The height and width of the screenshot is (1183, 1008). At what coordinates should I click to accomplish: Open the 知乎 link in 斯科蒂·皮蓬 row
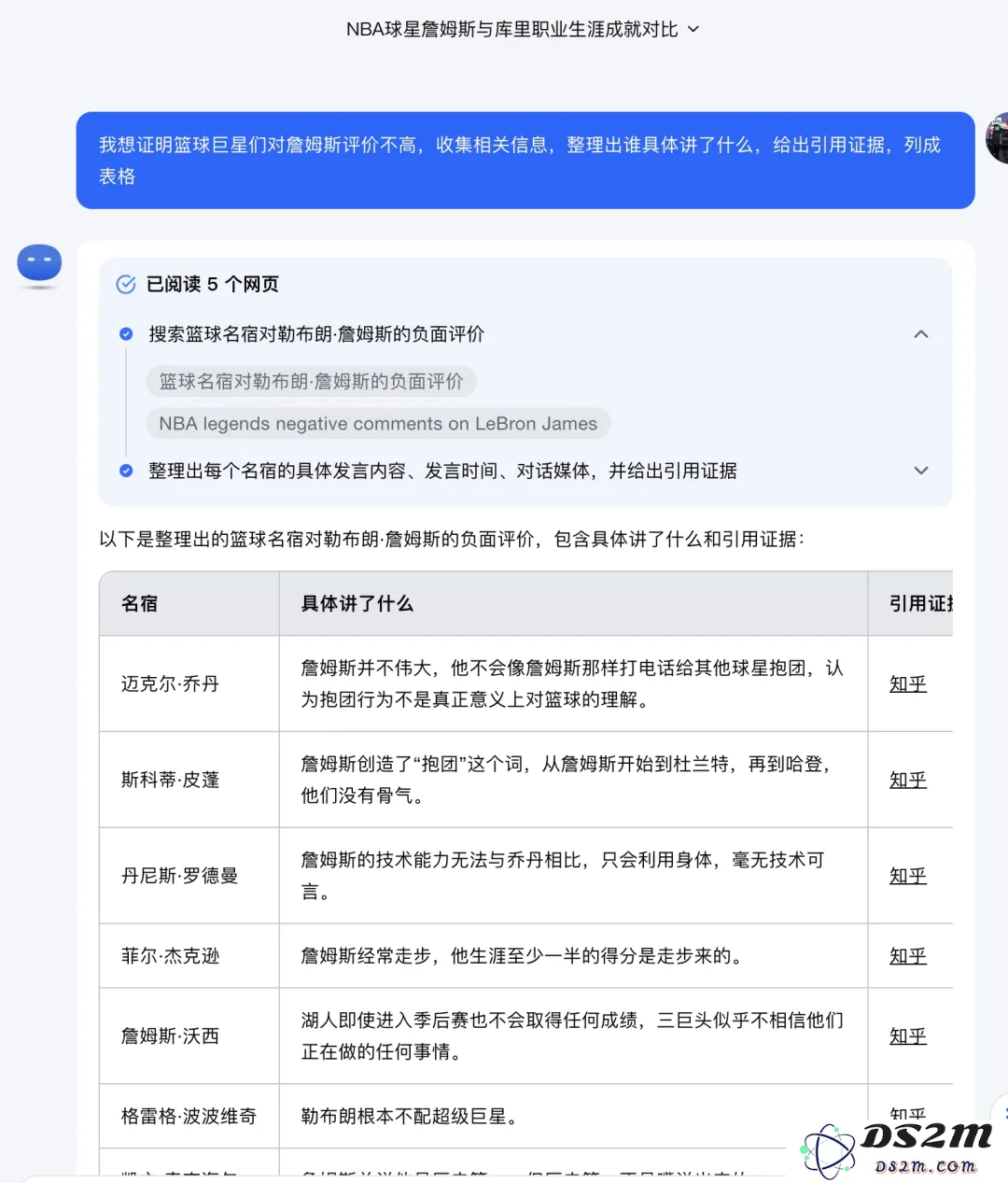(908, 780)
